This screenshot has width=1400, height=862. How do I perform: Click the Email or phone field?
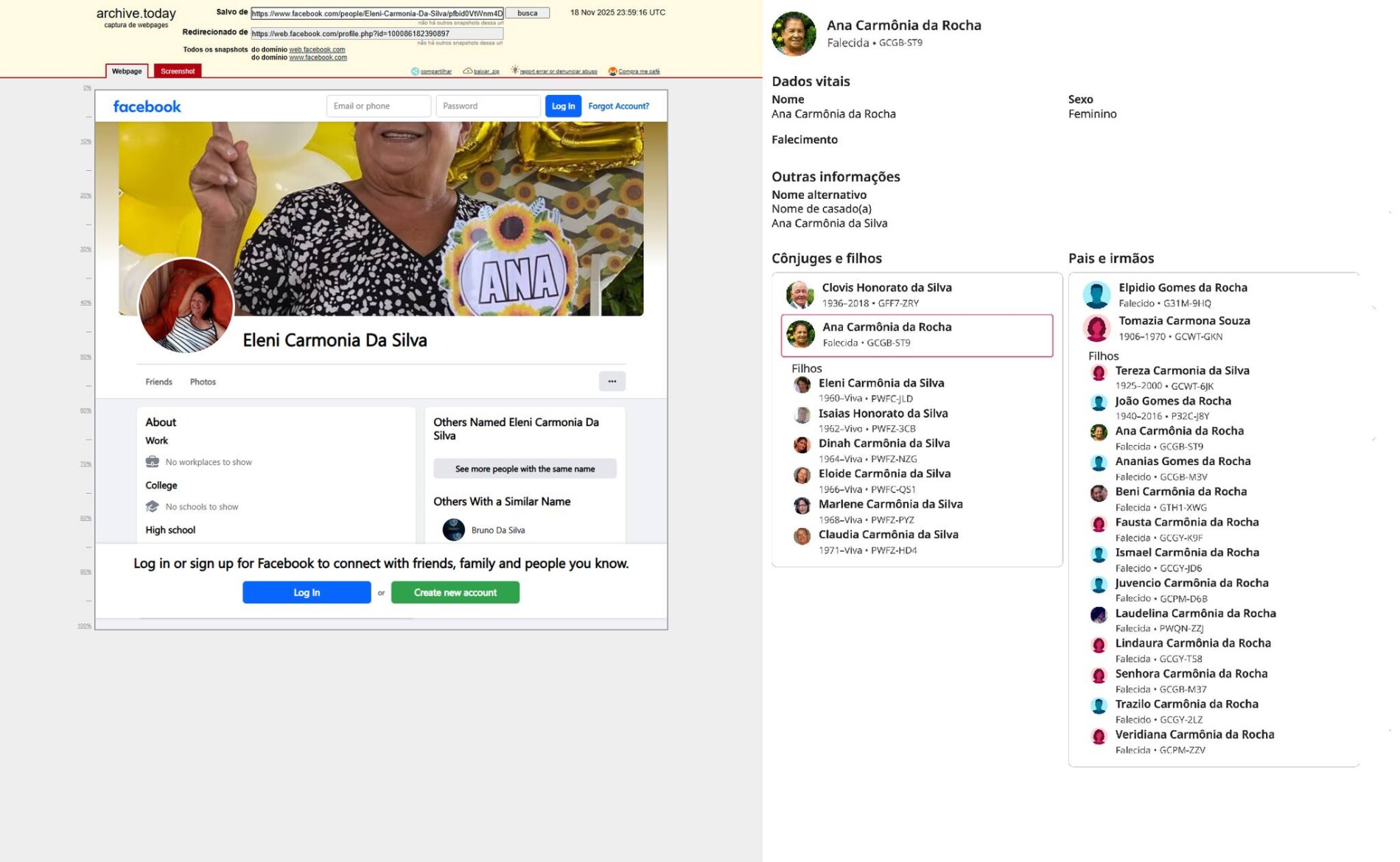(378, 106)
